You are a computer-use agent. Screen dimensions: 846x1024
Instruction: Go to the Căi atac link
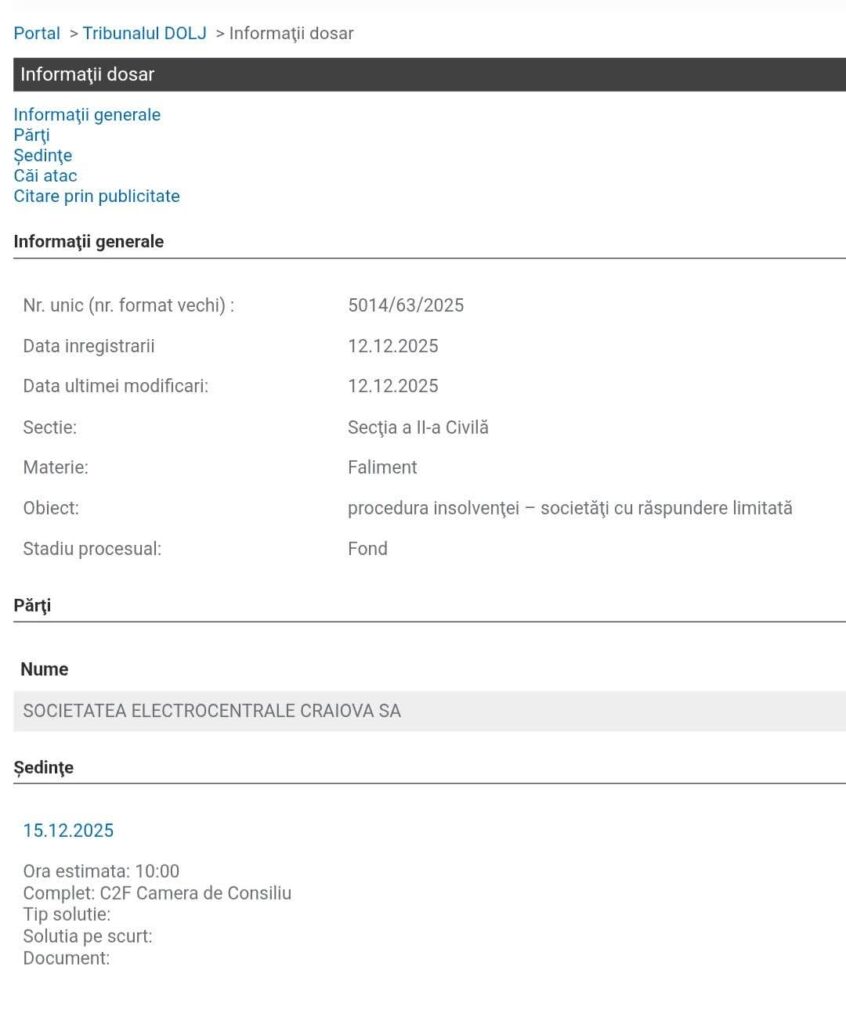pyautogui.click(x=45, y=176)
